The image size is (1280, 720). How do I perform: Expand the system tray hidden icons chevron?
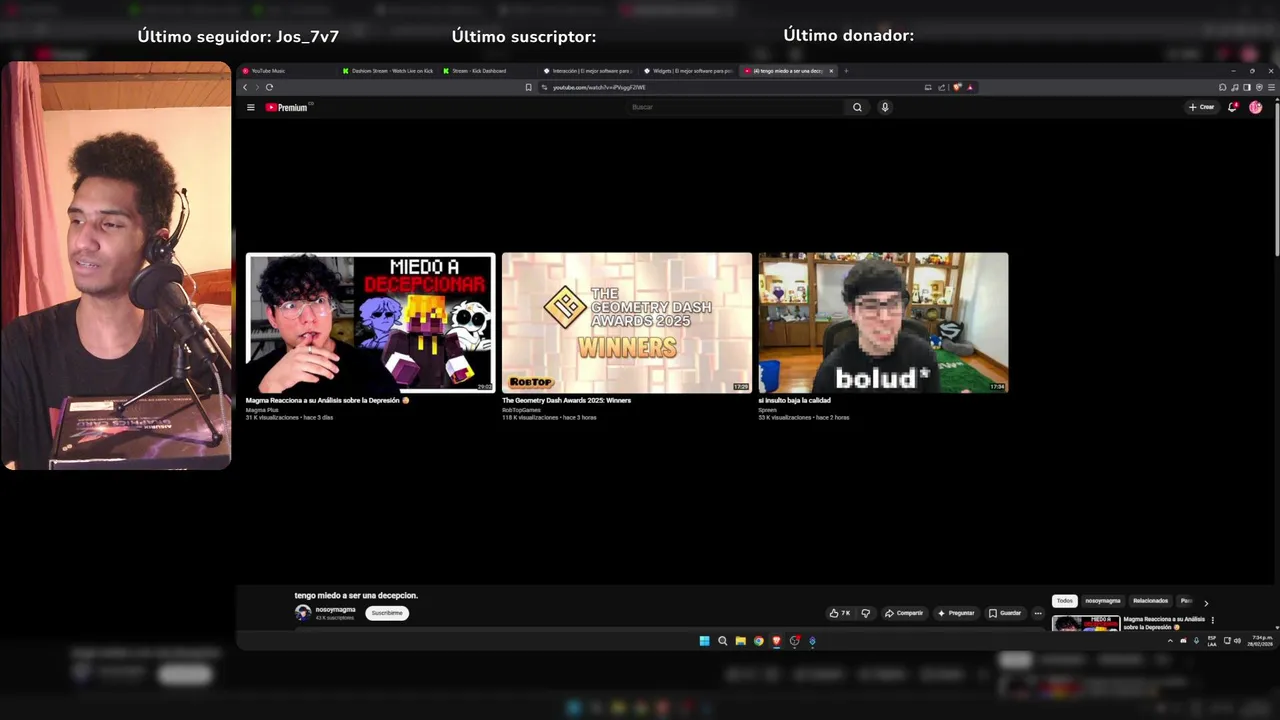(1170, 641)
